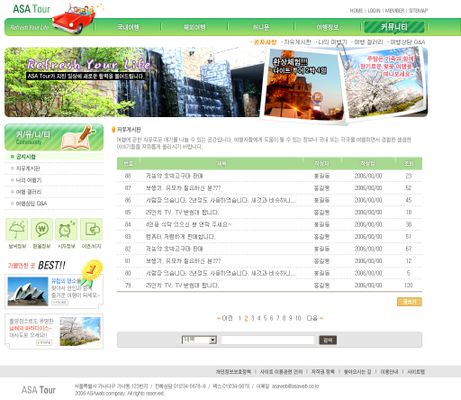The height and width of the screenshot is (400, 461).
Task: Select 여행상담 Q&A in the left sidebar
Action: pyautogui.click(x=31, y=203)
